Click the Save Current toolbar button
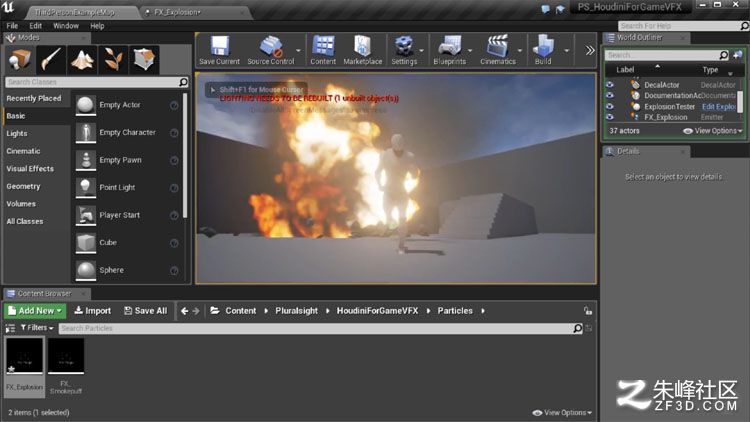Viewport: 750px width, 422px height. click(220, 50)
